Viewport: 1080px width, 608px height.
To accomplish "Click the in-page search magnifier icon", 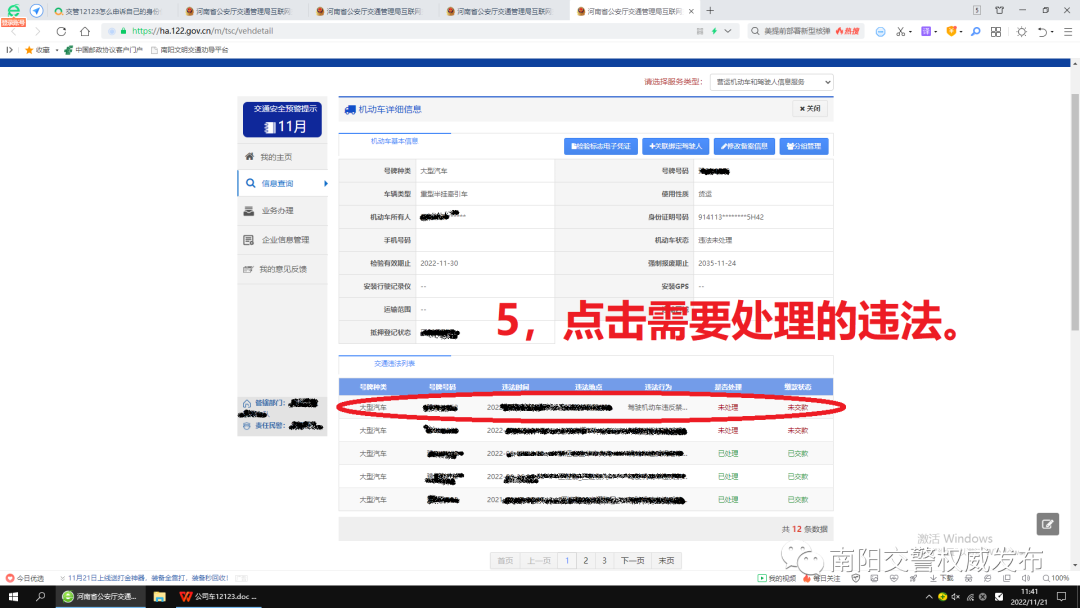I will 975,31.
